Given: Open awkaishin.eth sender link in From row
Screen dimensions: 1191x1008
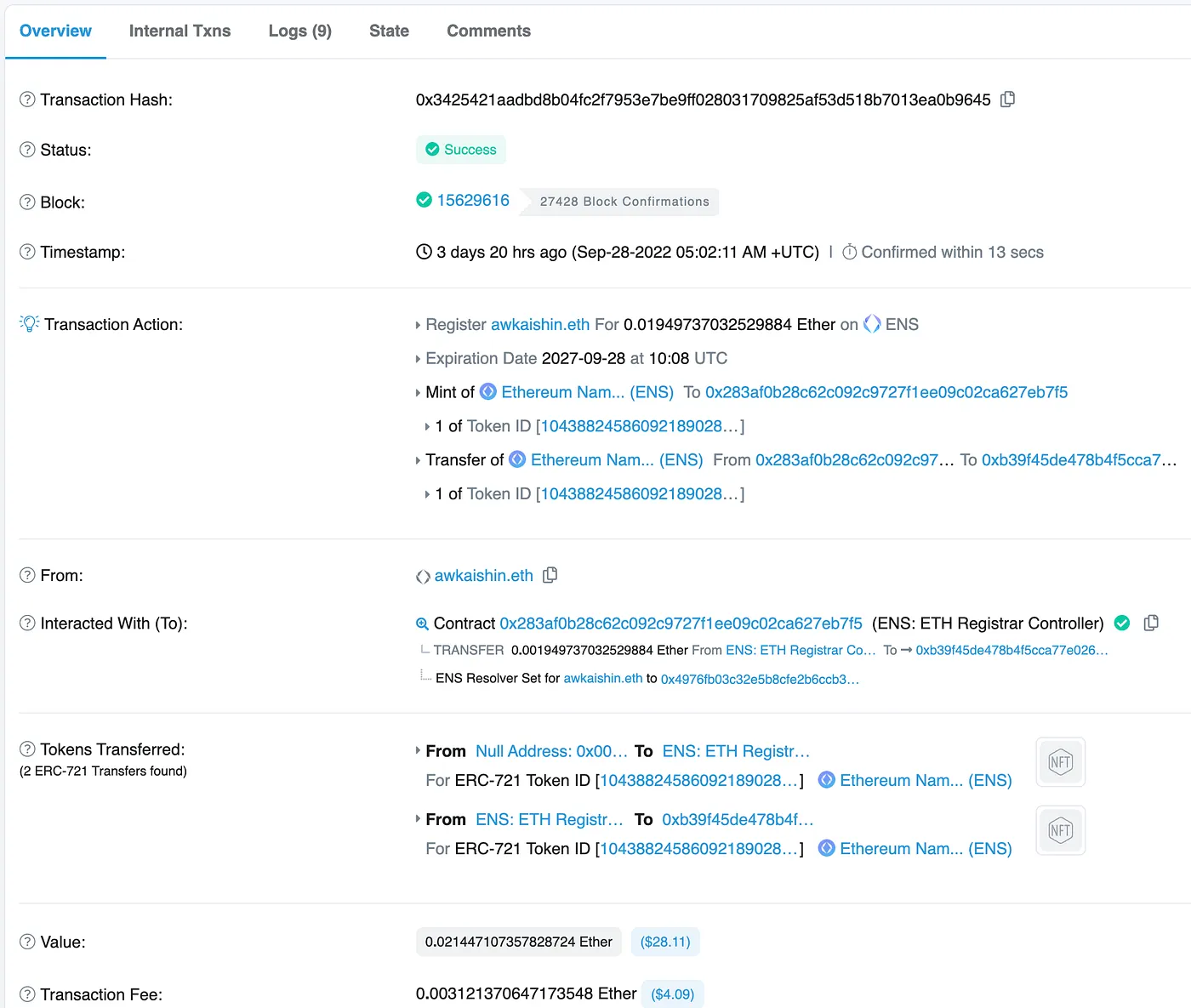Looking at the screenshot, I should click(x=484, y=576).
